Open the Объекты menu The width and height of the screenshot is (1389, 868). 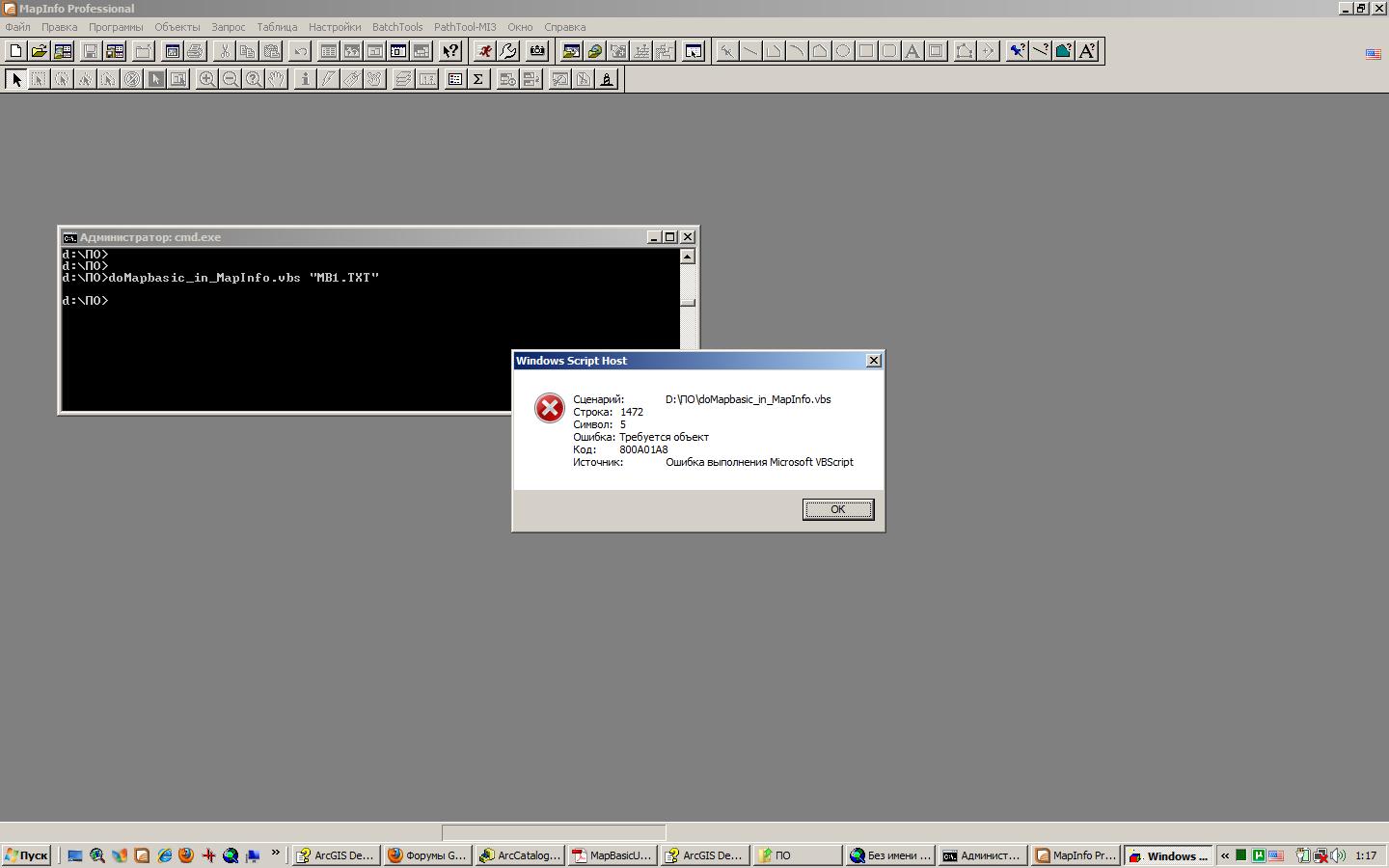[177, 27]
